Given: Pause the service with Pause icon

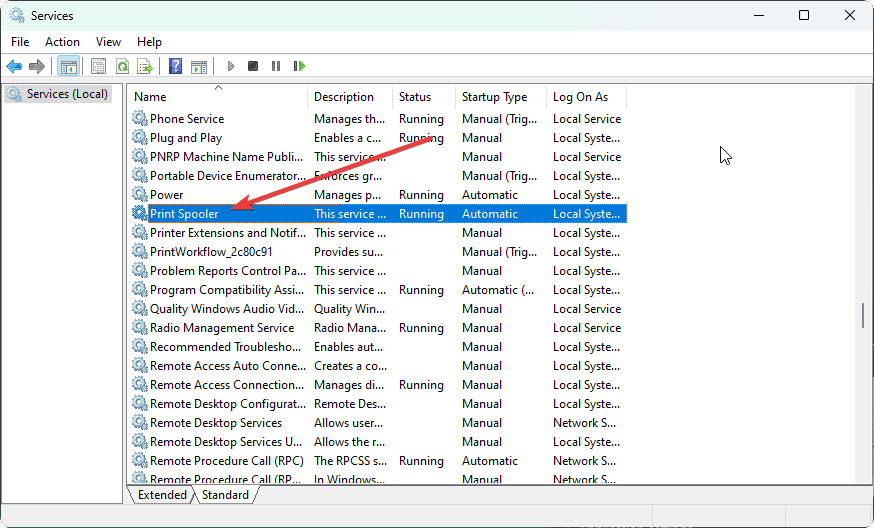Looking at the screenshot, I should [276, 66].
